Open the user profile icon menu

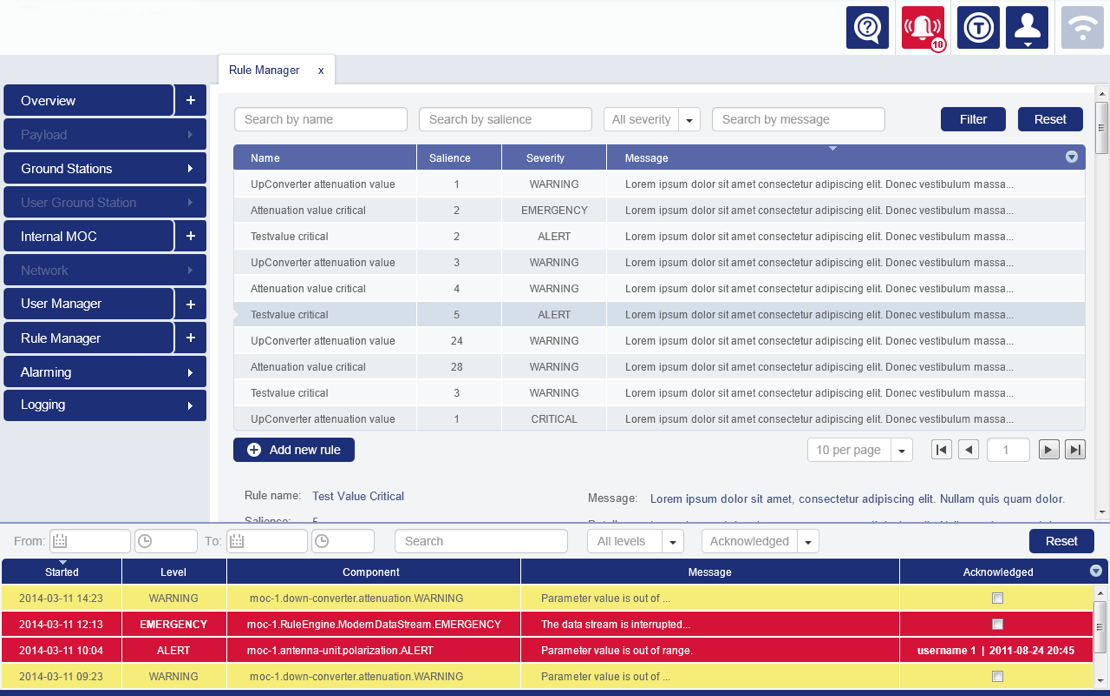pyautogui.click(x=1026, y=28)
